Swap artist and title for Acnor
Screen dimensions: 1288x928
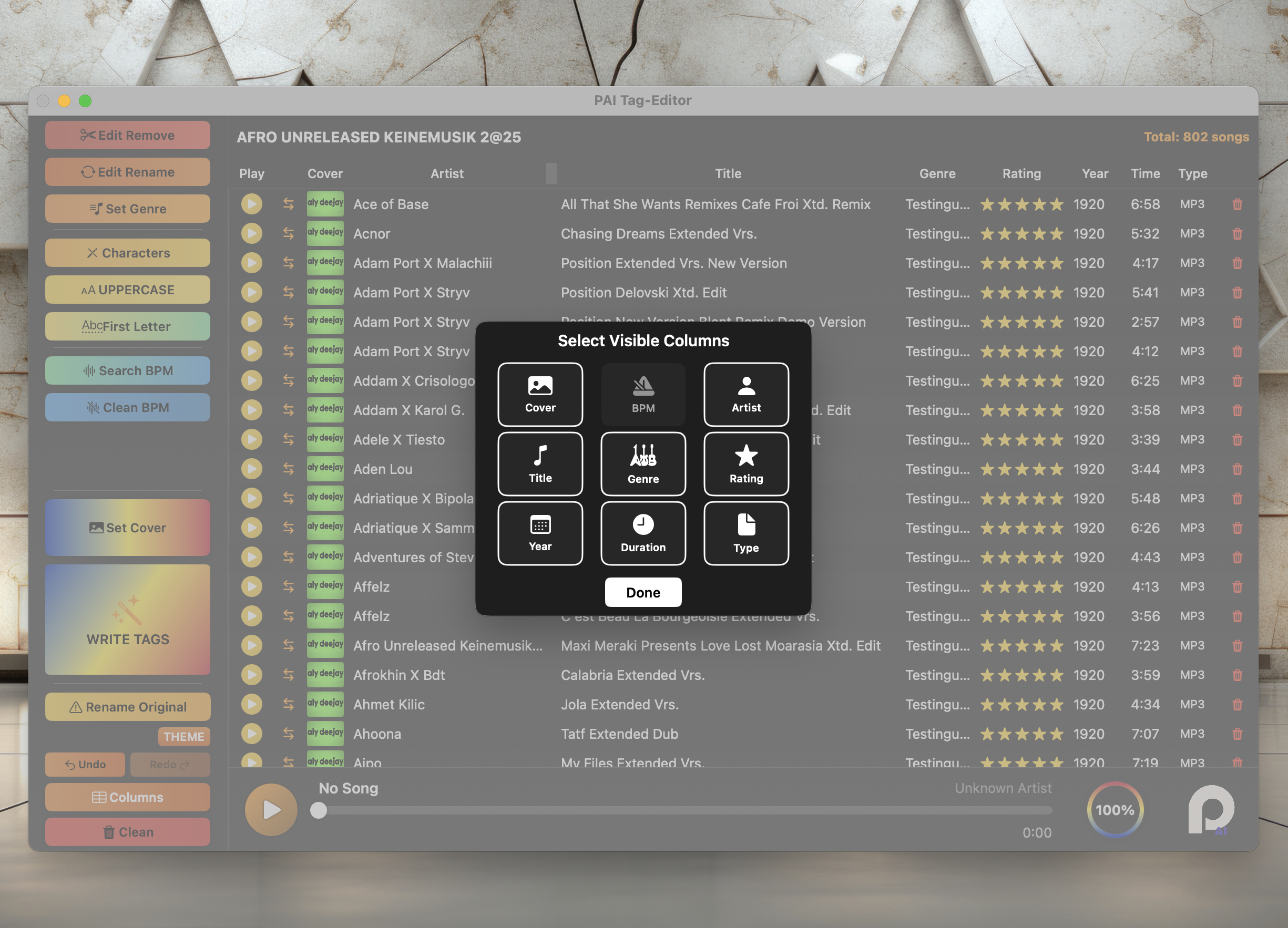pyautogui.click(x=289, y=233)
